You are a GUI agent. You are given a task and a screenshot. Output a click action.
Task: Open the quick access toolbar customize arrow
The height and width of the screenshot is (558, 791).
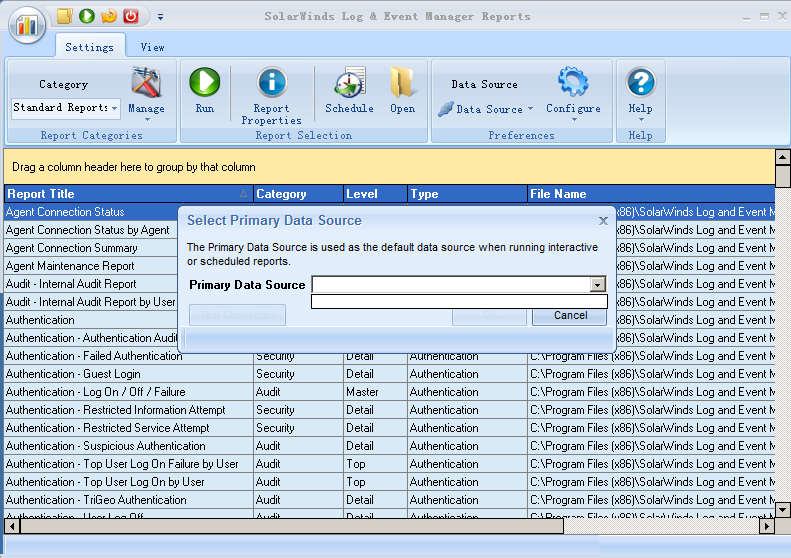[160, 17]
